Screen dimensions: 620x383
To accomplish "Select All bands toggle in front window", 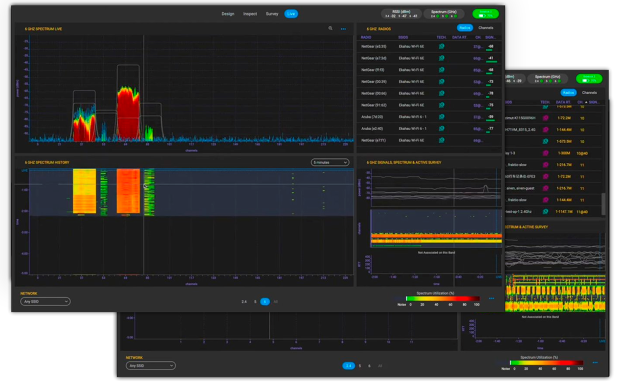I will [276, 302].
